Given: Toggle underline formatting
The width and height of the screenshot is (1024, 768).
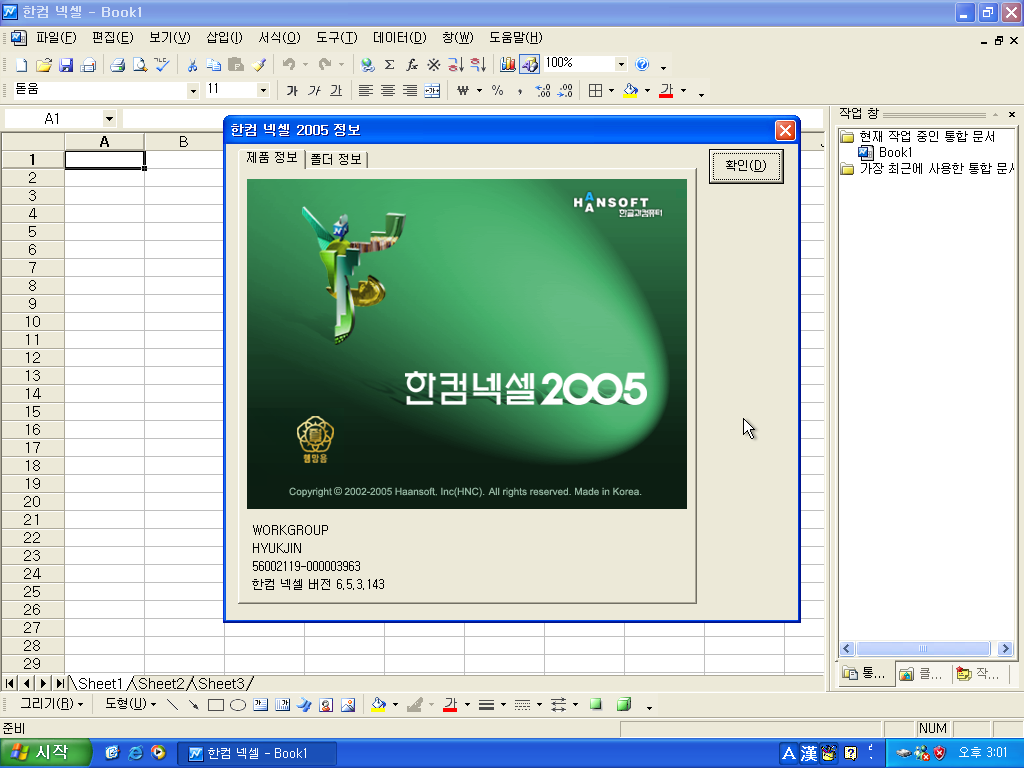Looking at the screenshot, I should [336, 91].
